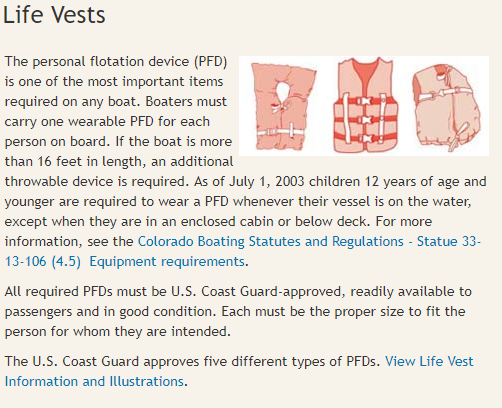Image resolution: width=502 pixels, height=408 pixels.
Task: Click the 'than 16 feet in length' text
Action: pos(75,162)
